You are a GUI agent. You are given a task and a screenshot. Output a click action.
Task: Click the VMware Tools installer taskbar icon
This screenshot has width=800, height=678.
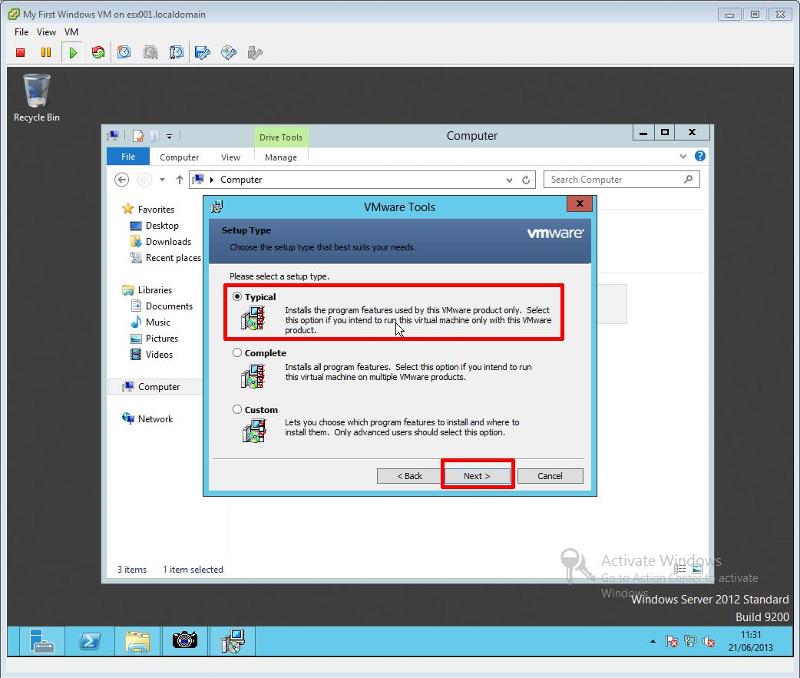tap(233, 641)
